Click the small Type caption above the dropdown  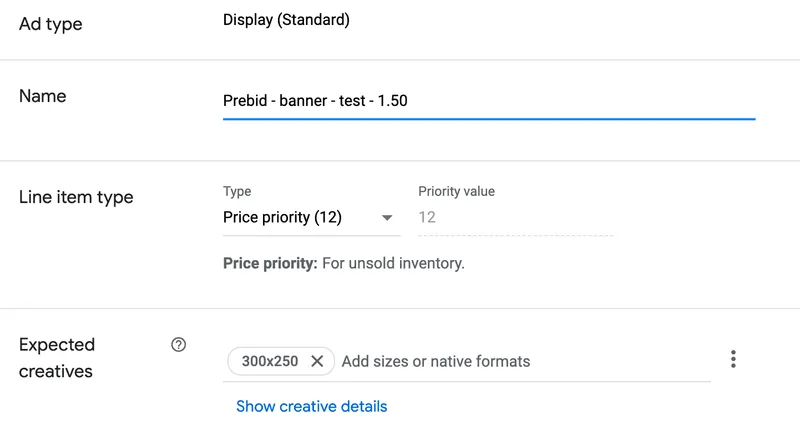pos(237,191)
